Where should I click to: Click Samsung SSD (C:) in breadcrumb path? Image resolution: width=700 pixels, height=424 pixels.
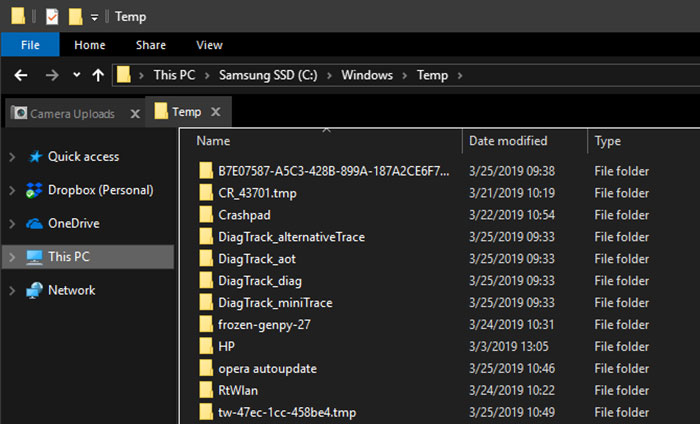(269, 75)
